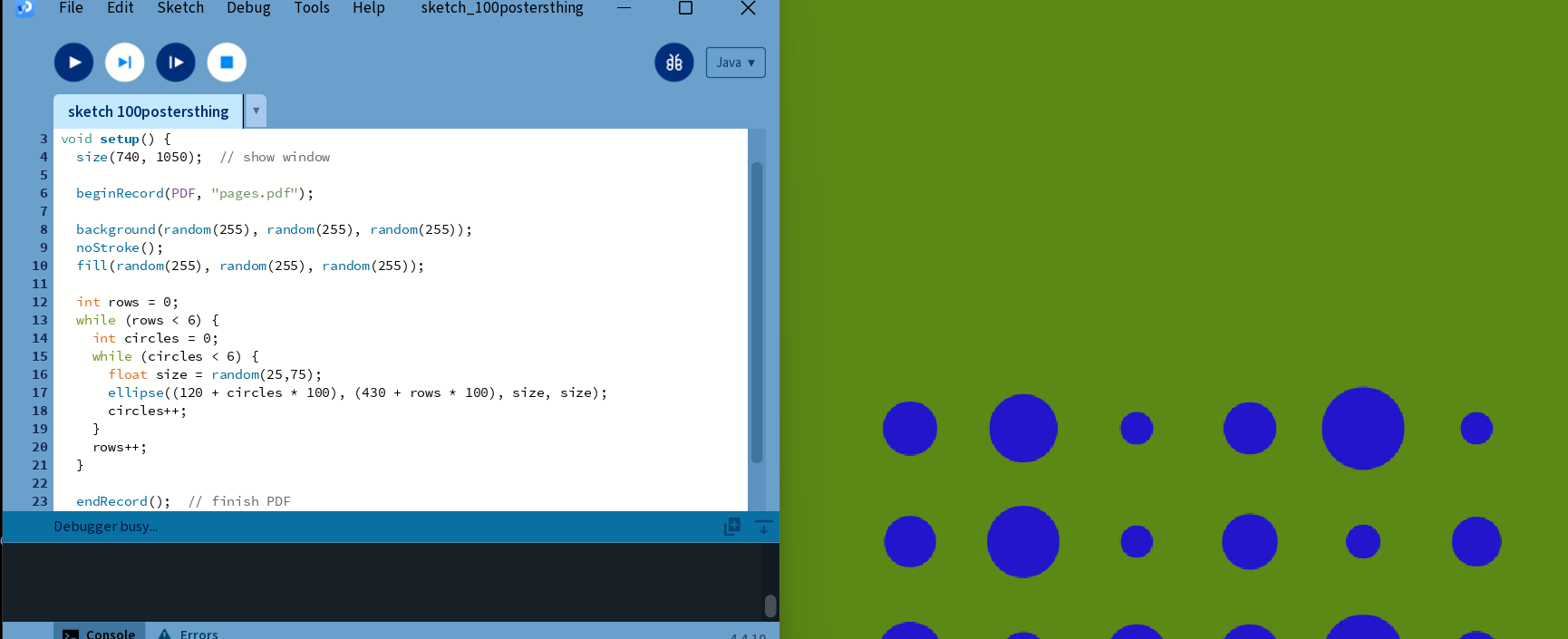Switch to the Errors tab
The image size is (1568, 639).
[189, 633]
